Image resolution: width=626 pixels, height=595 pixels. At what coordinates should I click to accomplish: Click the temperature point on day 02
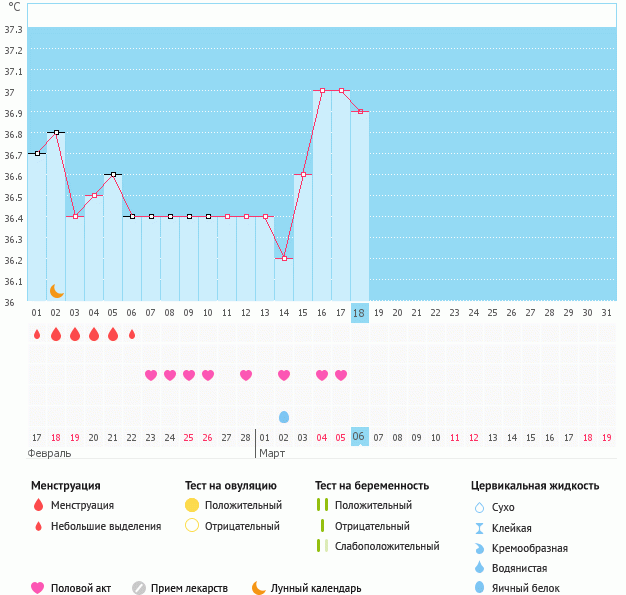(x=56, y=132)
